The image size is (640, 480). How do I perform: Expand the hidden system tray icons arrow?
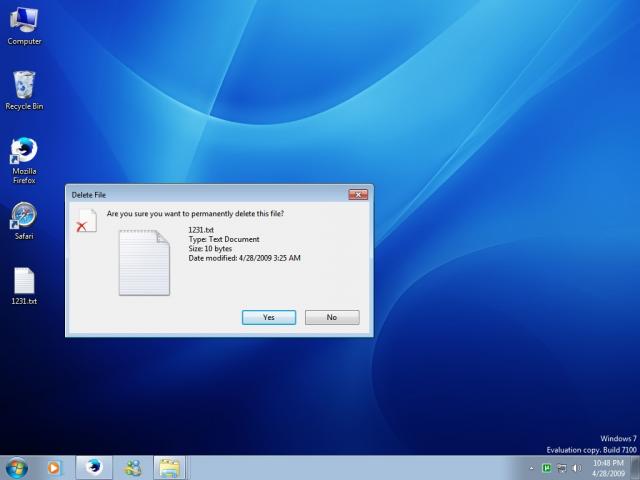(531, 467)
